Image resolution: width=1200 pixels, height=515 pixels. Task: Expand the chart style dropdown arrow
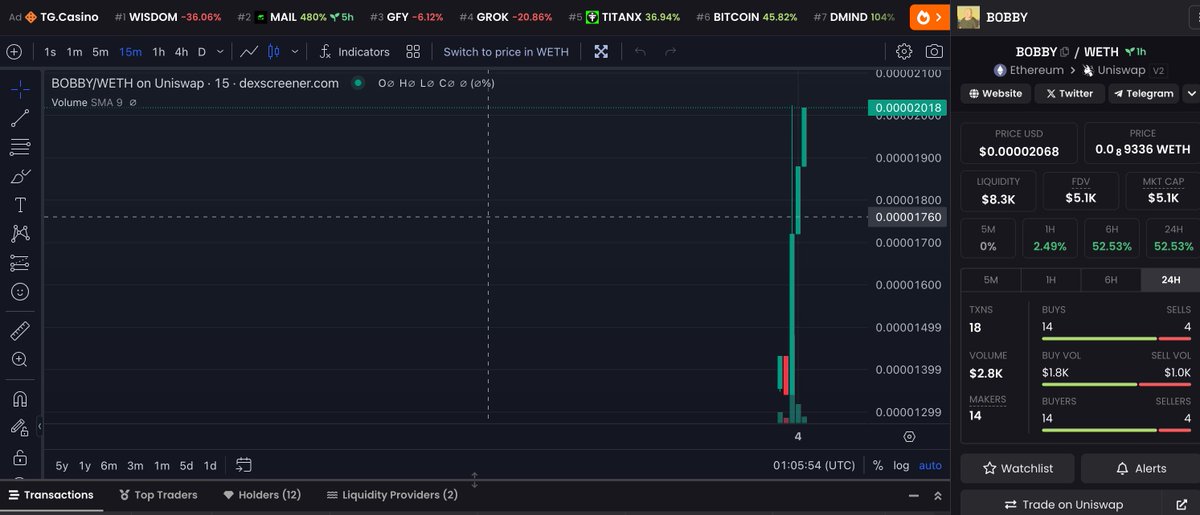[x=294, y=52]
